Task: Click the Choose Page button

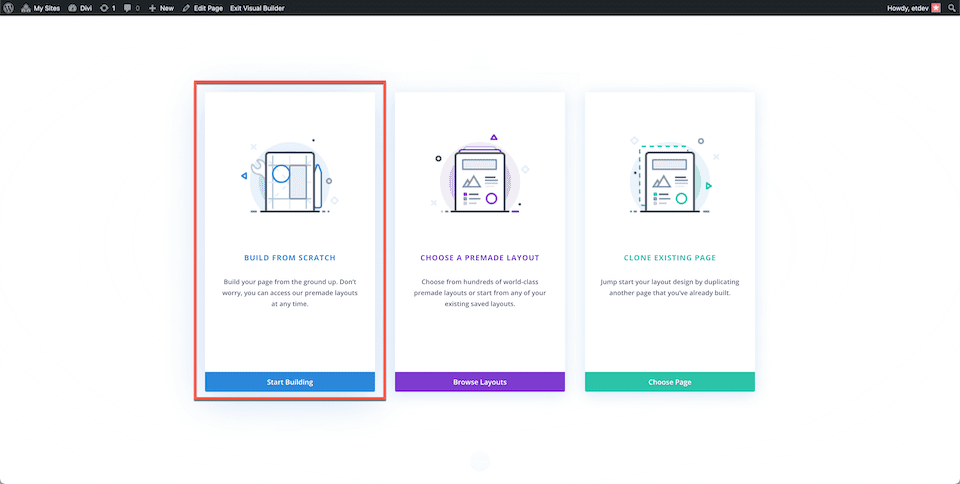Action: tap(670, 382)
